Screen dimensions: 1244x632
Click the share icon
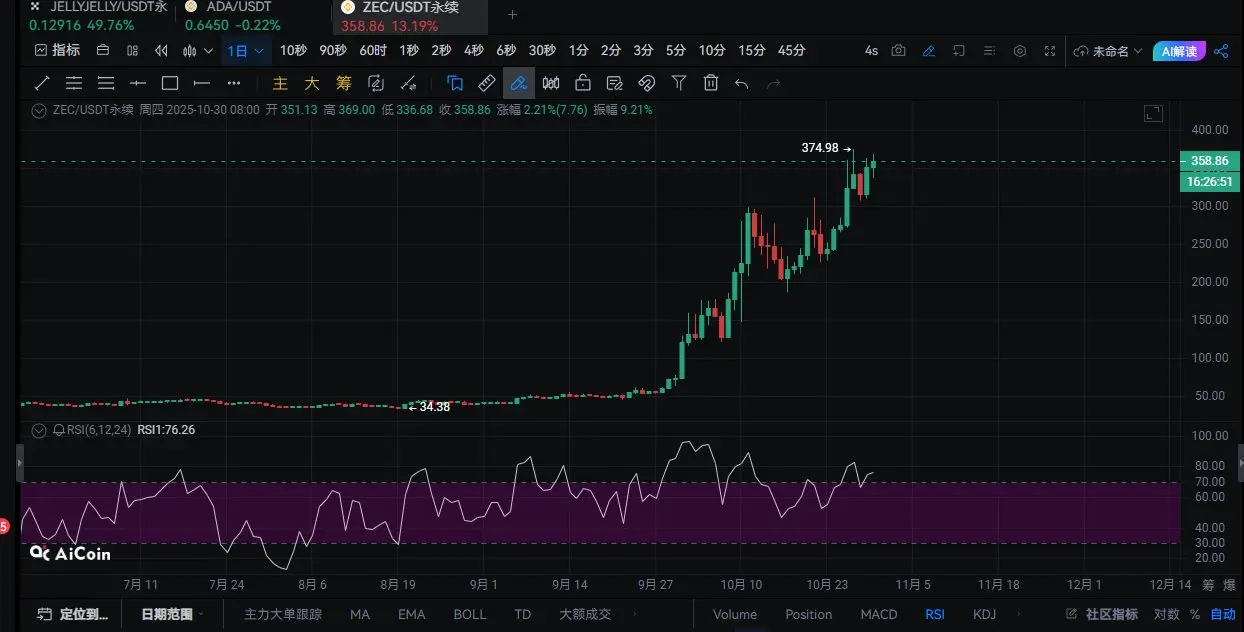pyautogui.click(x=1221, y=50)
